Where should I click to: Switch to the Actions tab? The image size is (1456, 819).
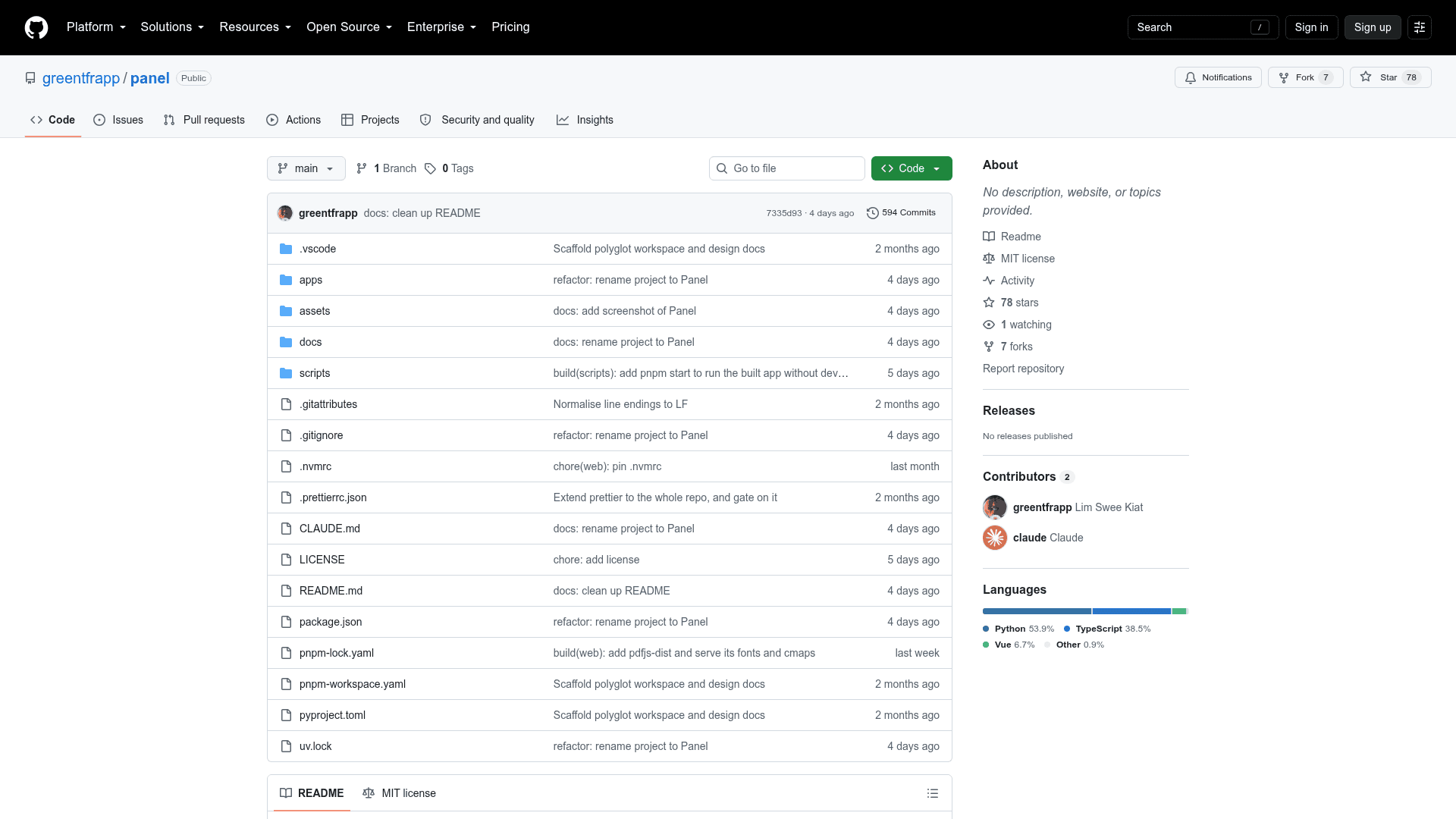(293, 120)
